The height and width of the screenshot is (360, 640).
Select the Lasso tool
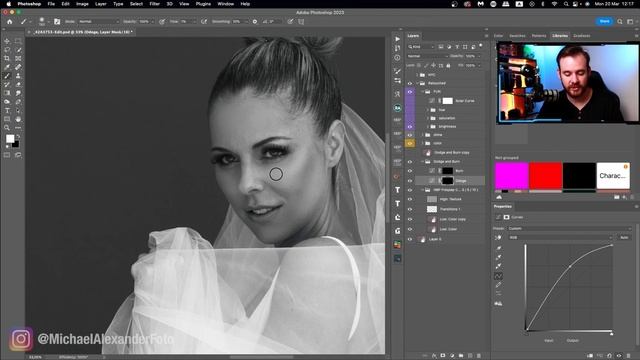[7, 50]
